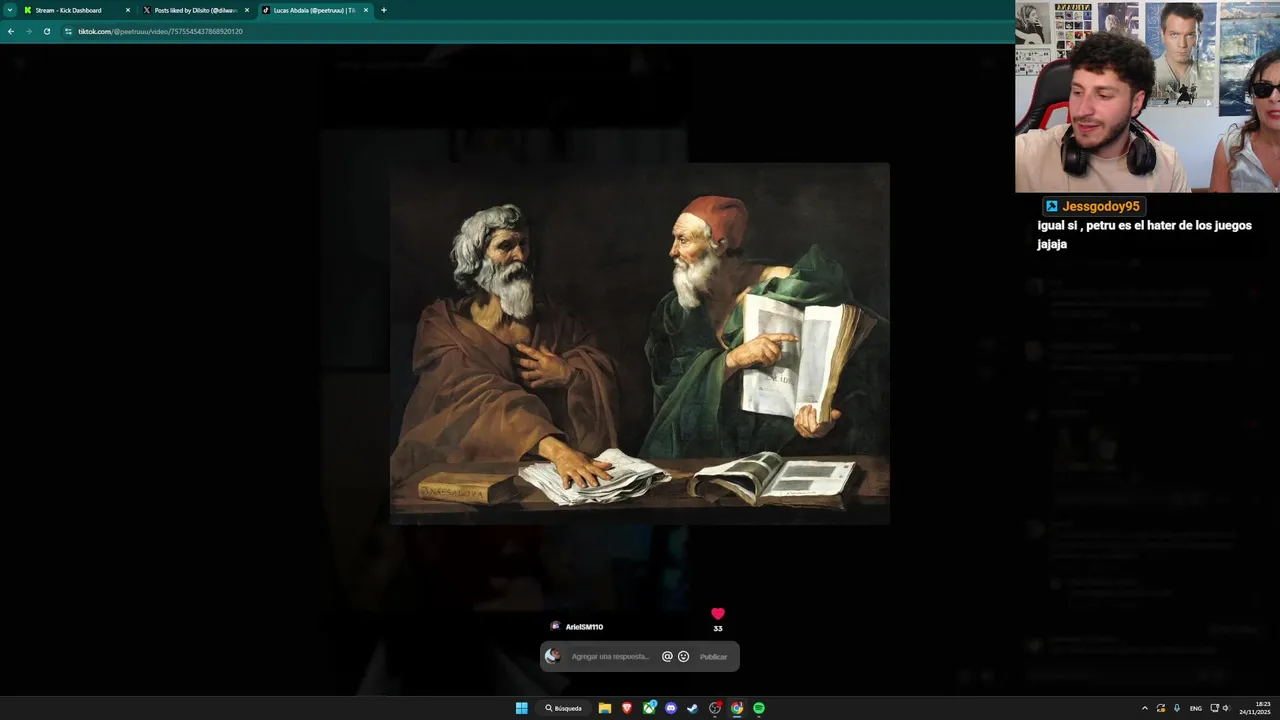
Task: Focus the 'Agregar una respuesta' reply field
Action: click(610, 657)
